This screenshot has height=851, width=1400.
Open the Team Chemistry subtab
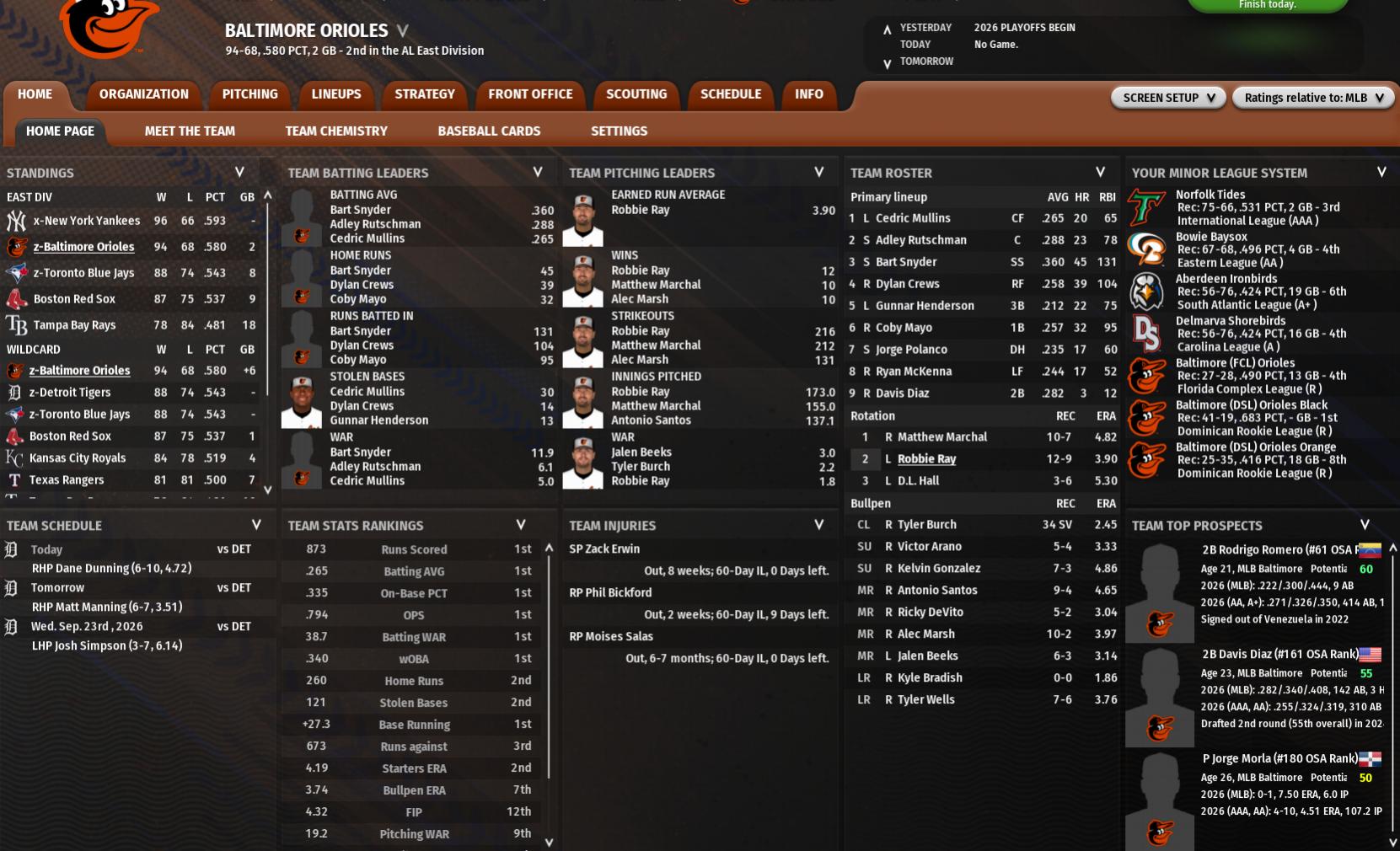[336, 131]
